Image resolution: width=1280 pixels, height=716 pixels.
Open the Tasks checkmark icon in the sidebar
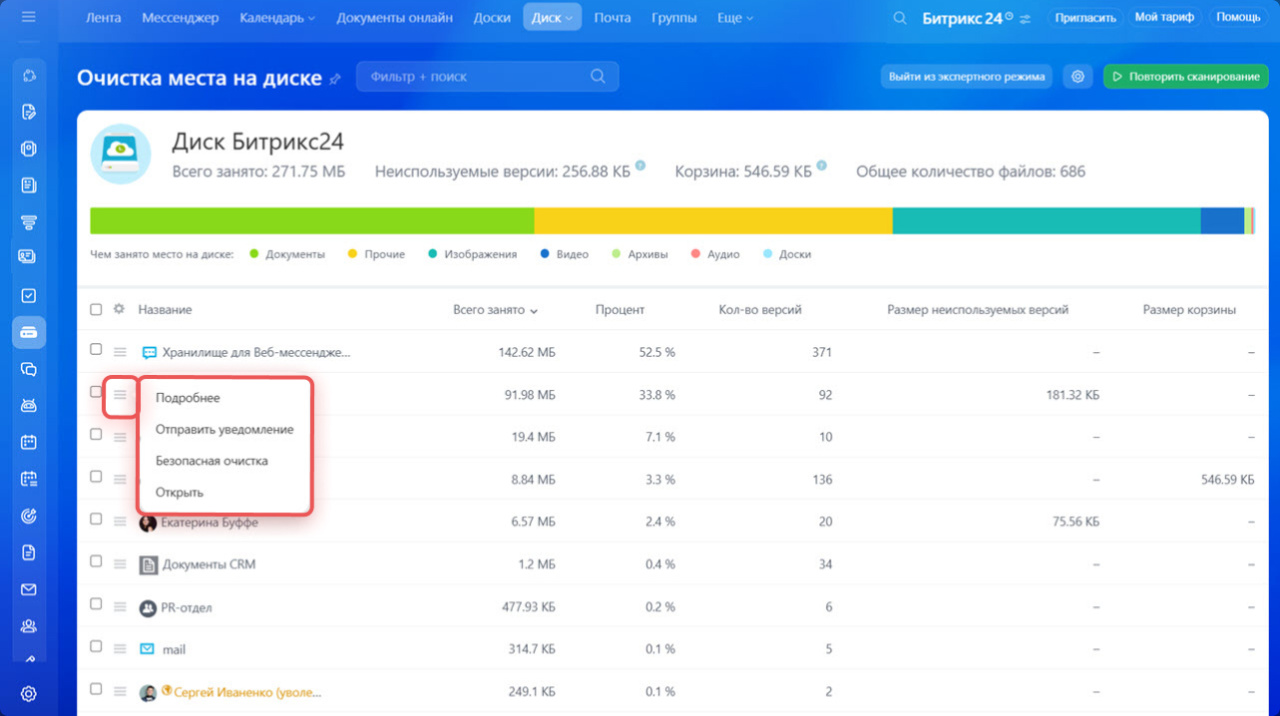pos(29,295)
